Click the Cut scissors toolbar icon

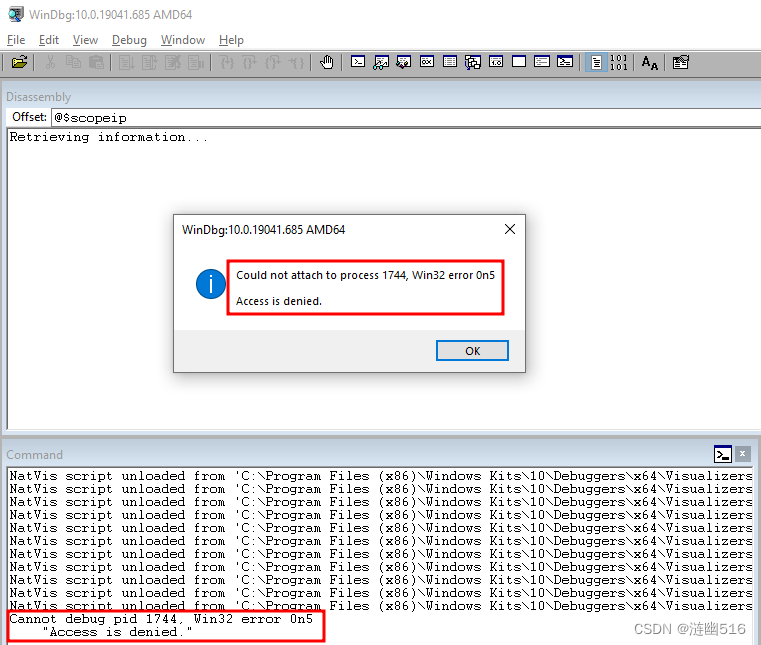50,62
